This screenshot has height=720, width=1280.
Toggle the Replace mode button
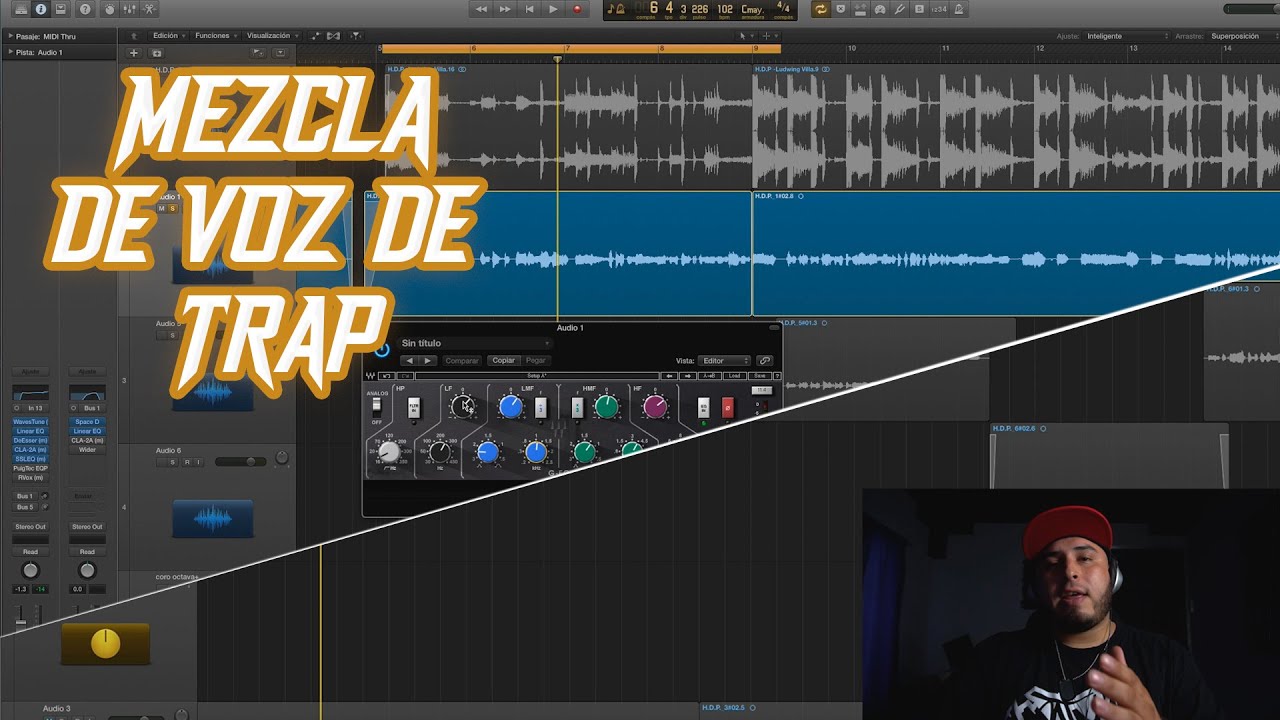(841, 9)
